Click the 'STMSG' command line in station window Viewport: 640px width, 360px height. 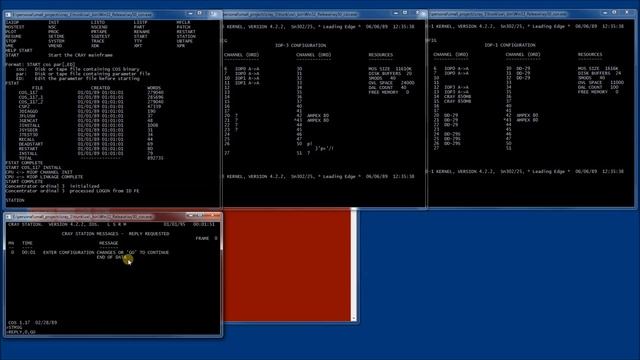(x=15, y=327)
